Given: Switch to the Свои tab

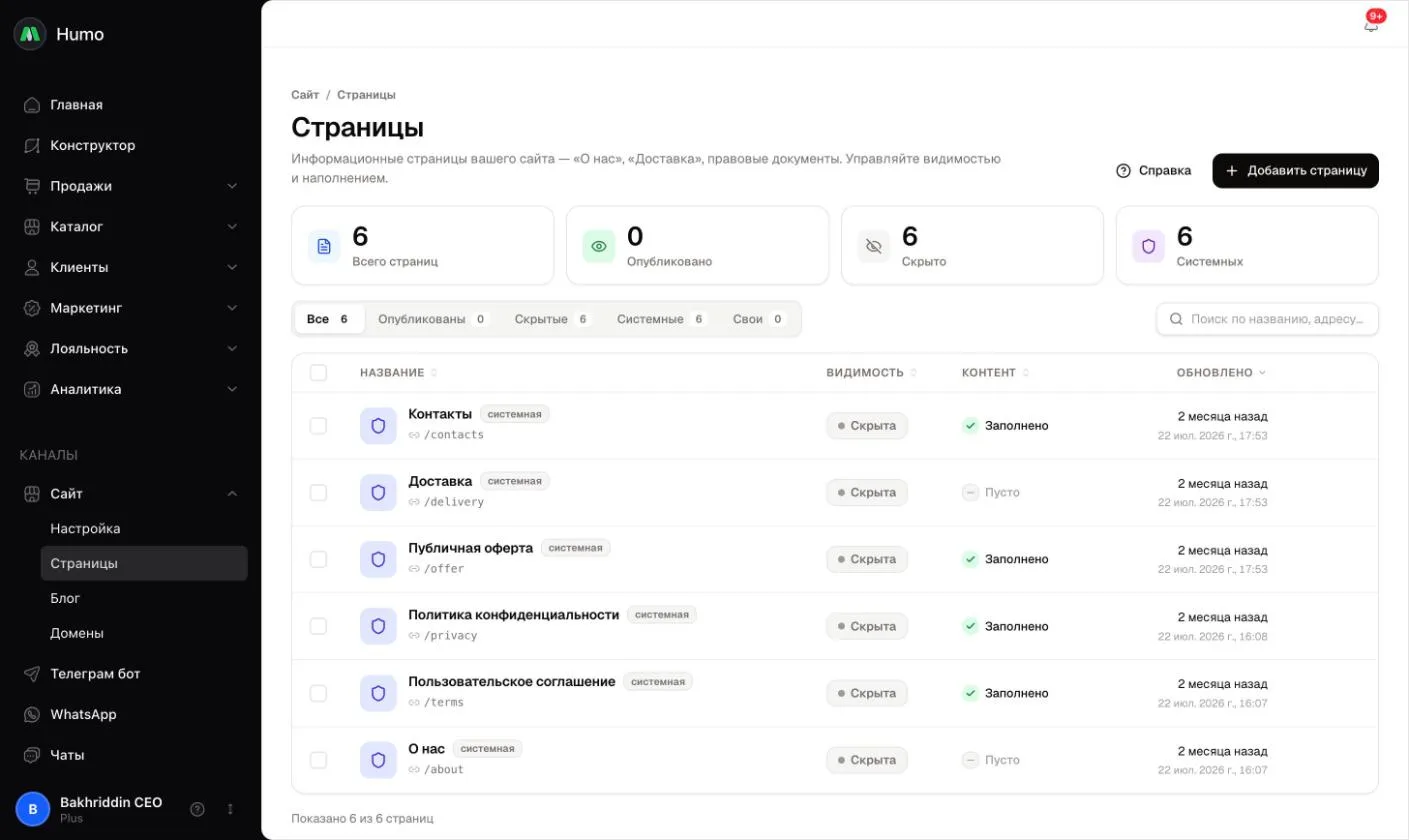Looking at the screenshot, I should 759,319.
